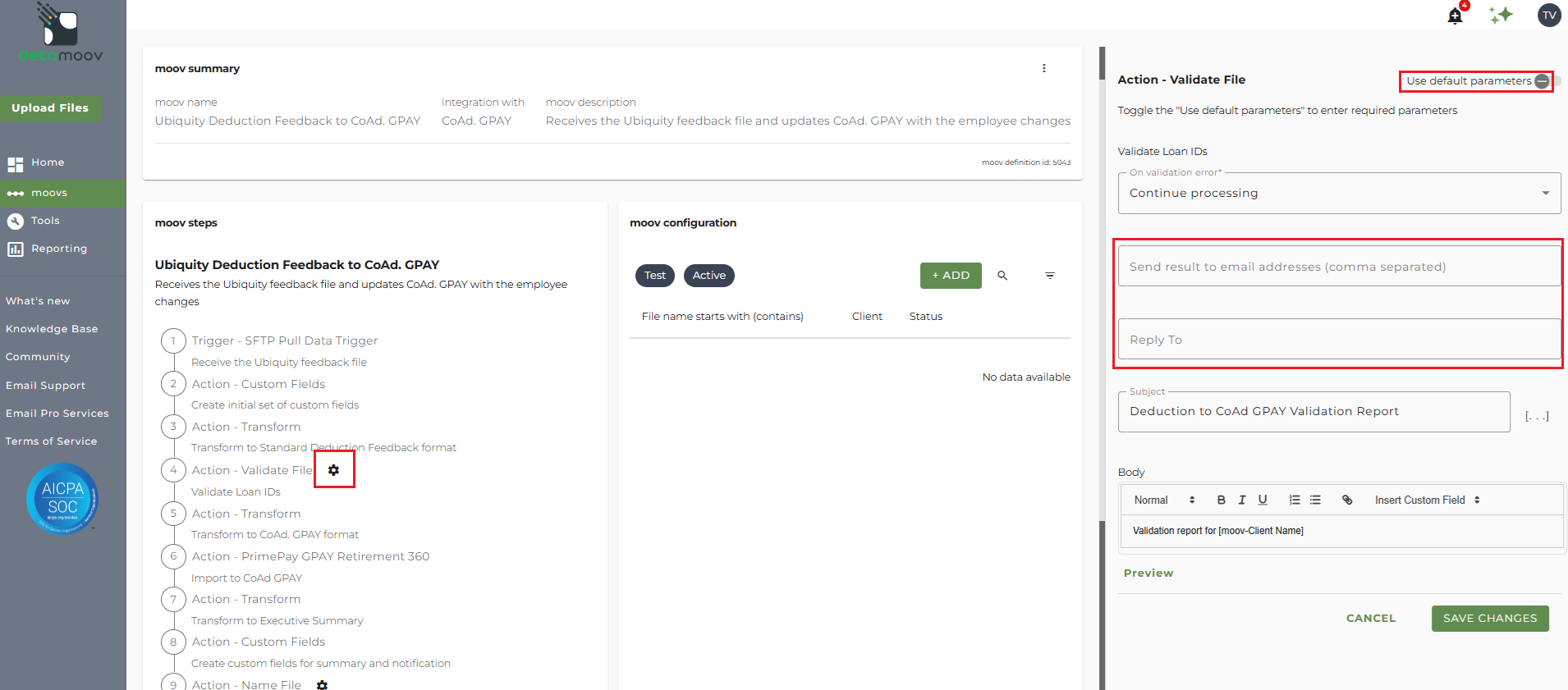Insert link in Body editor

(1347, 500)
